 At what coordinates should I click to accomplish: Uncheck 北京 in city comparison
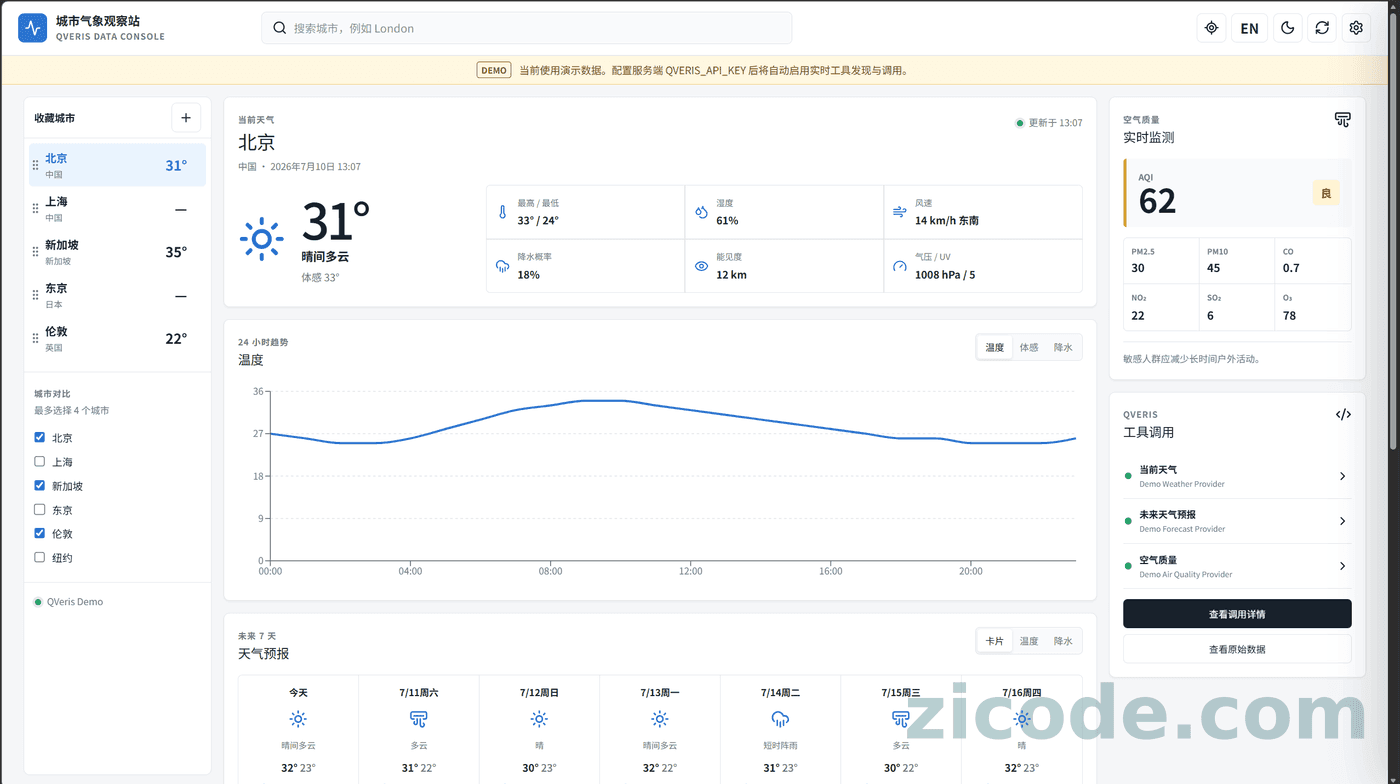40,437
